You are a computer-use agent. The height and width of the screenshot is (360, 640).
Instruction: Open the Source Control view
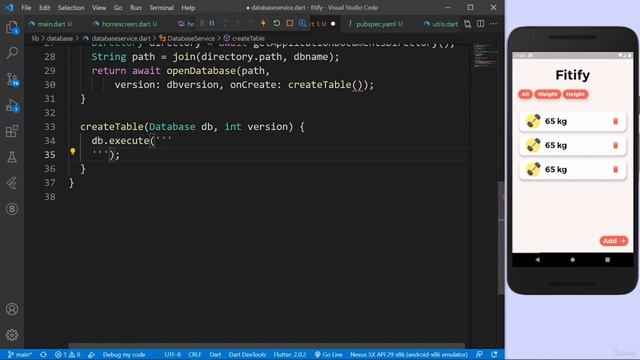(12, 79)
